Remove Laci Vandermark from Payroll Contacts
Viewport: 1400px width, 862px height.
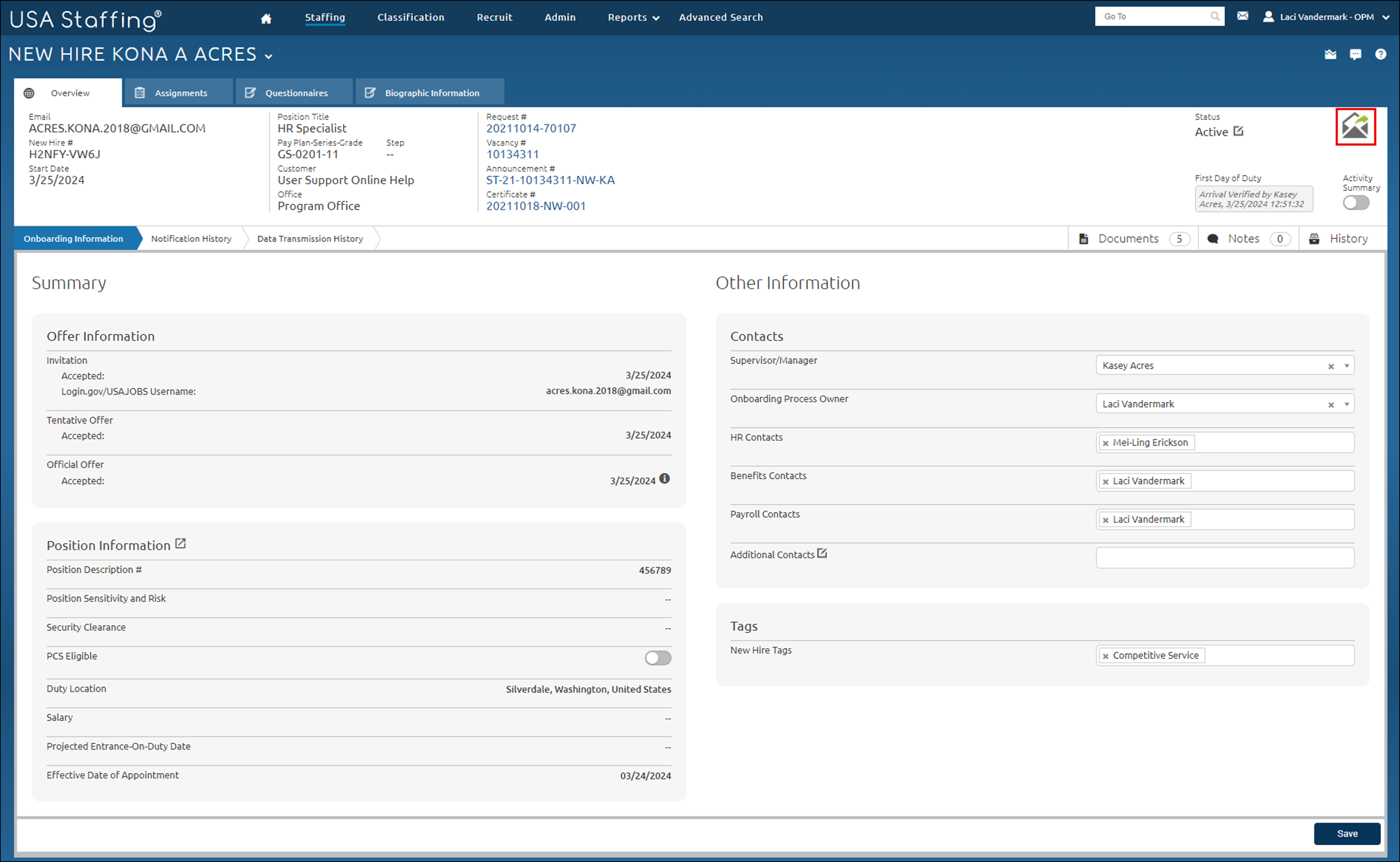tap(1107, 519)
